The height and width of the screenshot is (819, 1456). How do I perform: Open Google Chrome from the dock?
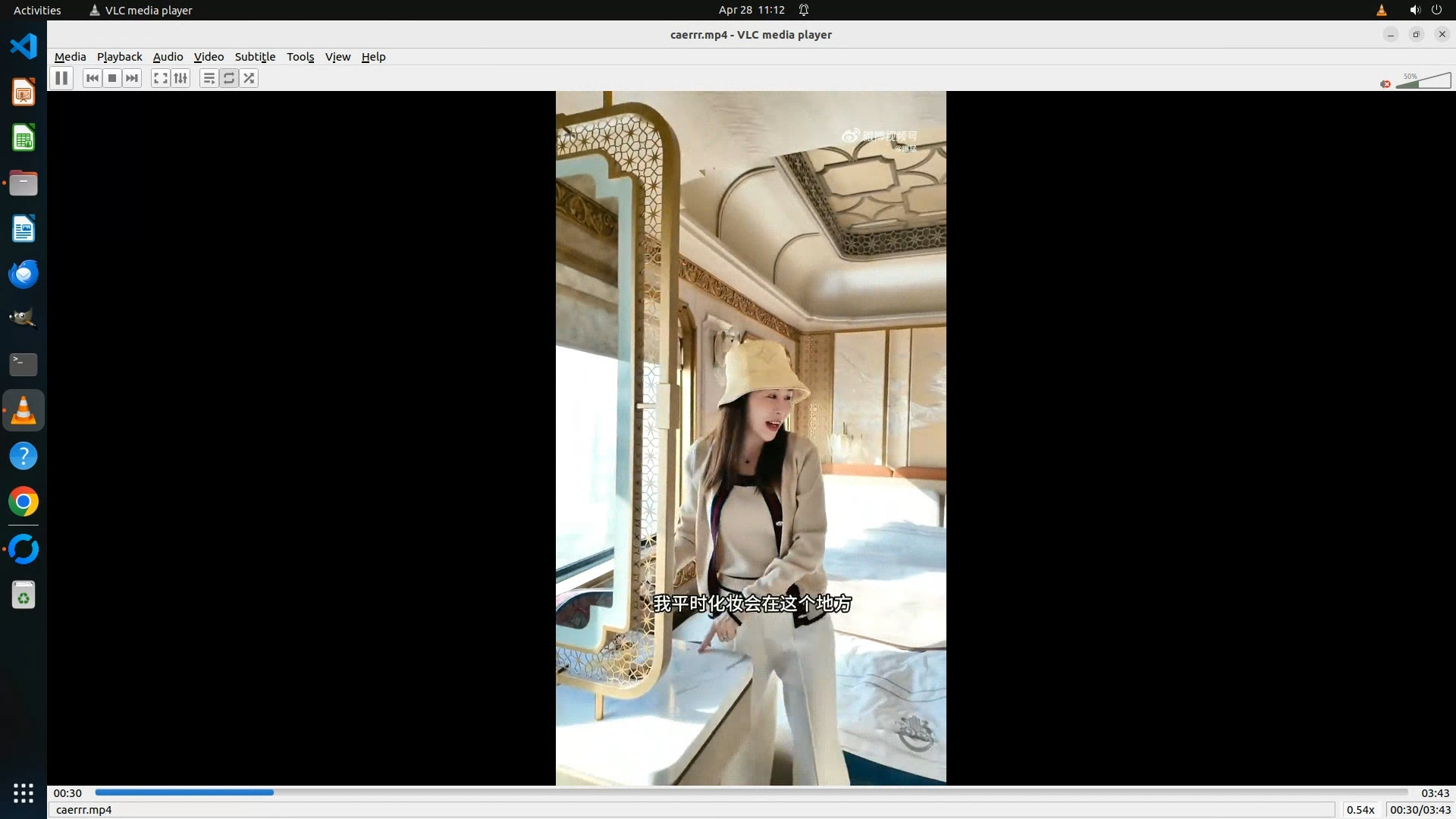(24, 502)
